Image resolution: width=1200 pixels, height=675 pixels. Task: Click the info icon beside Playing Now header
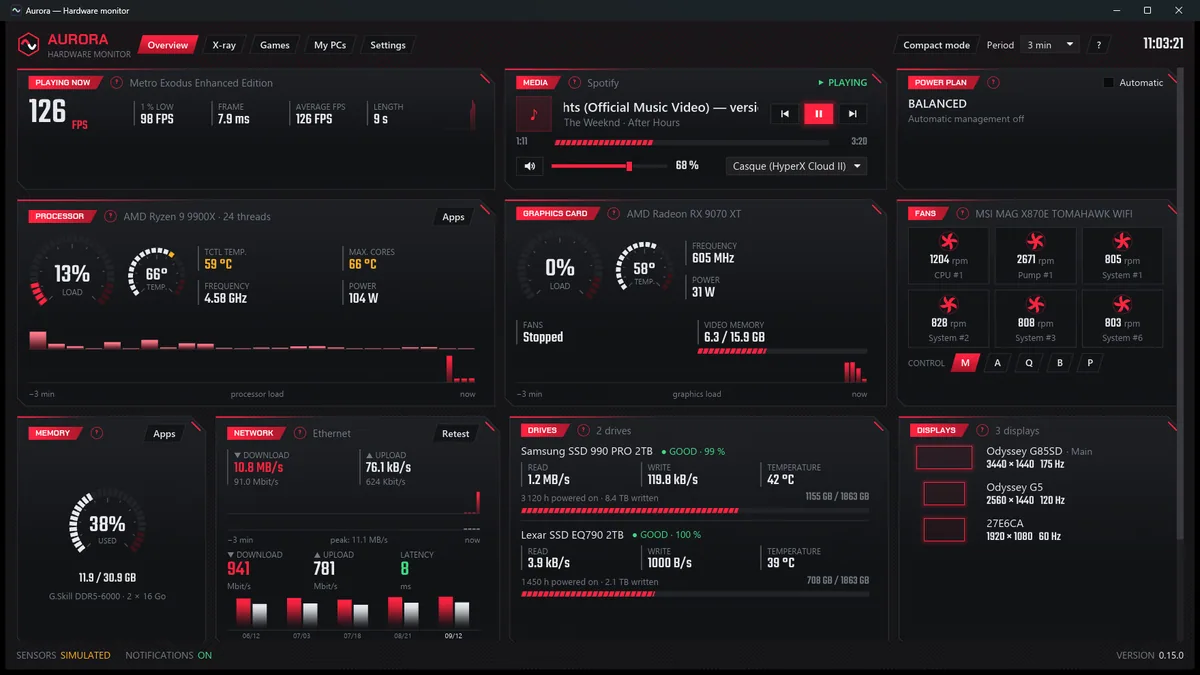click(118, 83)
